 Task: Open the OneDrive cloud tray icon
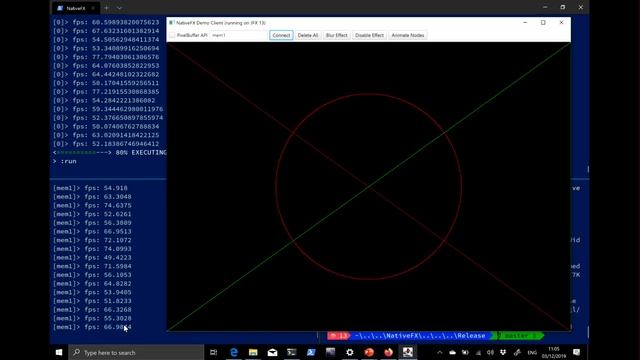452,352
